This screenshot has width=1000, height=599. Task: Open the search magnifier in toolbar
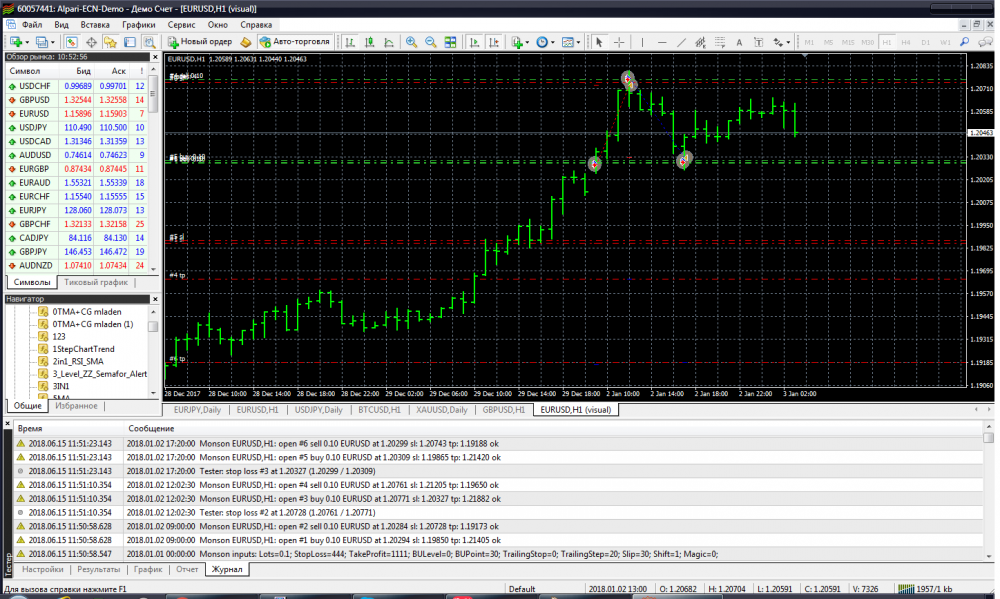(x=965, y=42)
